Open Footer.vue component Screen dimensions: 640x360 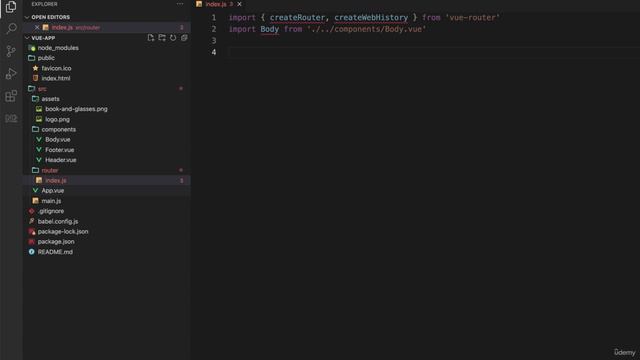[60, 150]
